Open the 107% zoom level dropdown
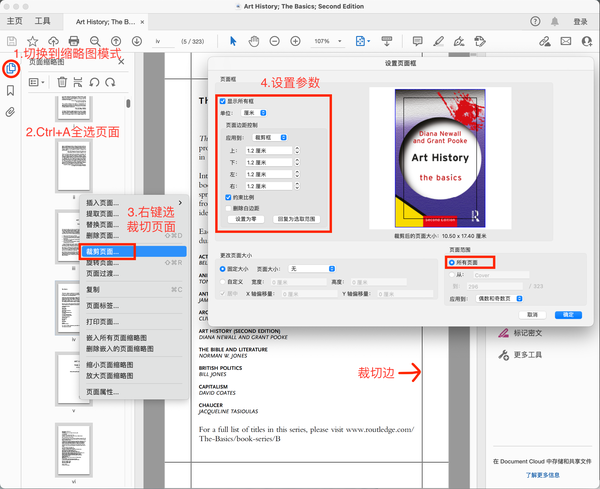 pos(326,41)
